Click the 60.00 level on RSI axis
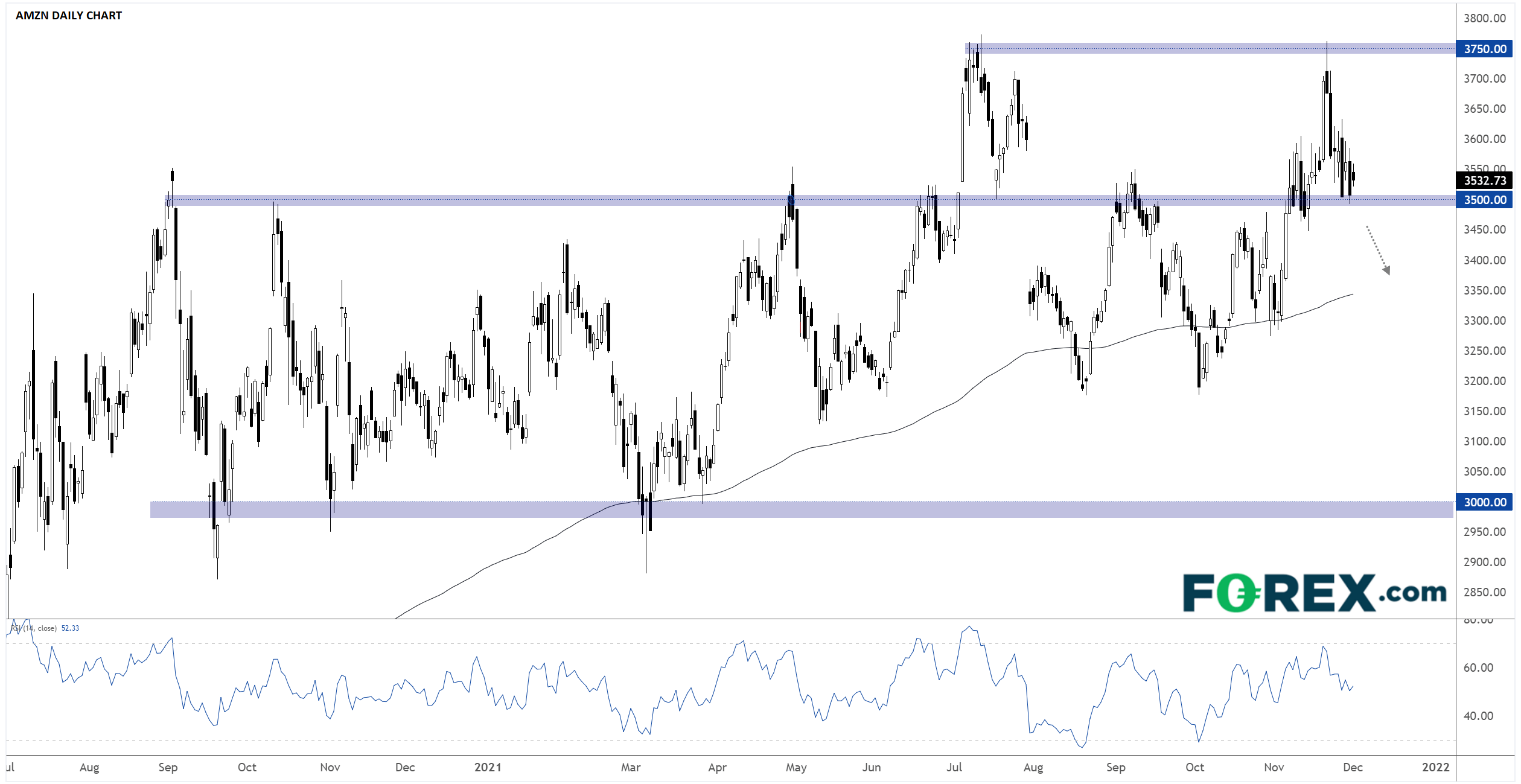This screenshot has height=784, width=1521. coord(1478,668)
